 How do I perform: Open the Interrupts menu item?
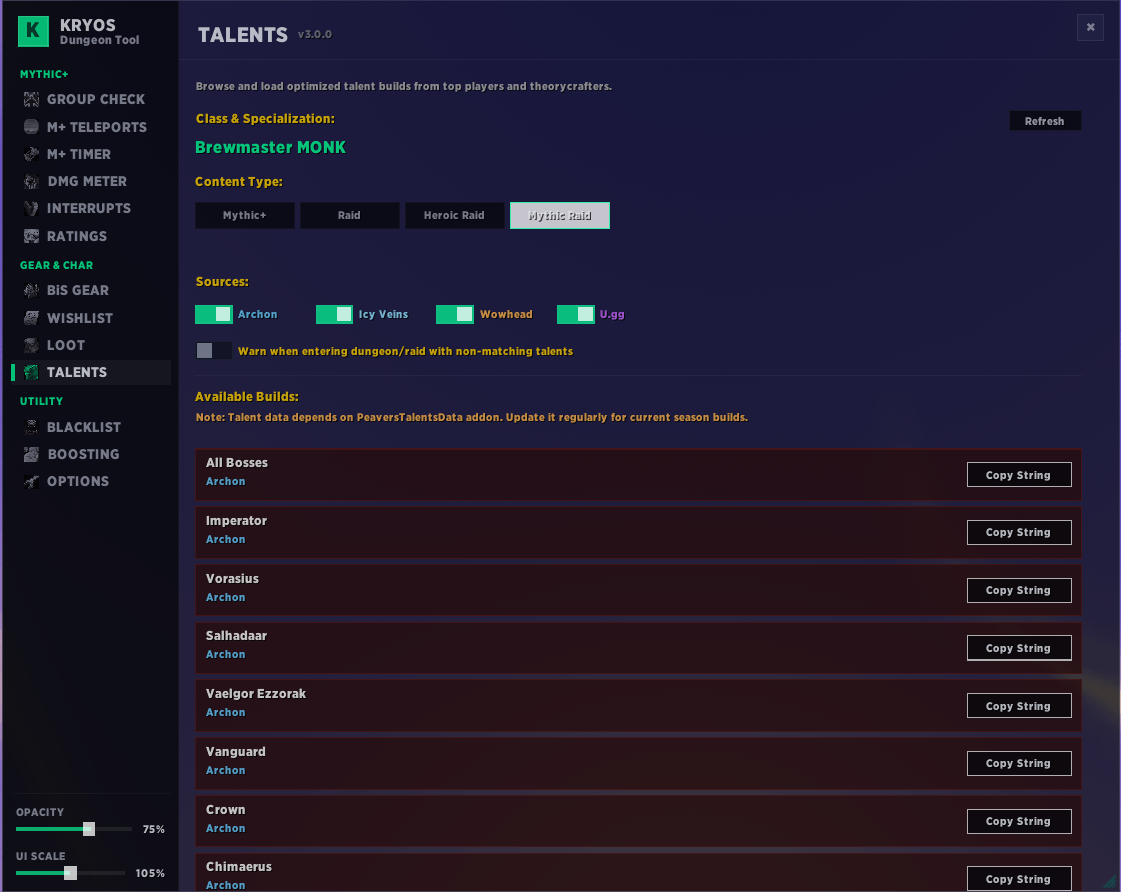tap(89, 209)
